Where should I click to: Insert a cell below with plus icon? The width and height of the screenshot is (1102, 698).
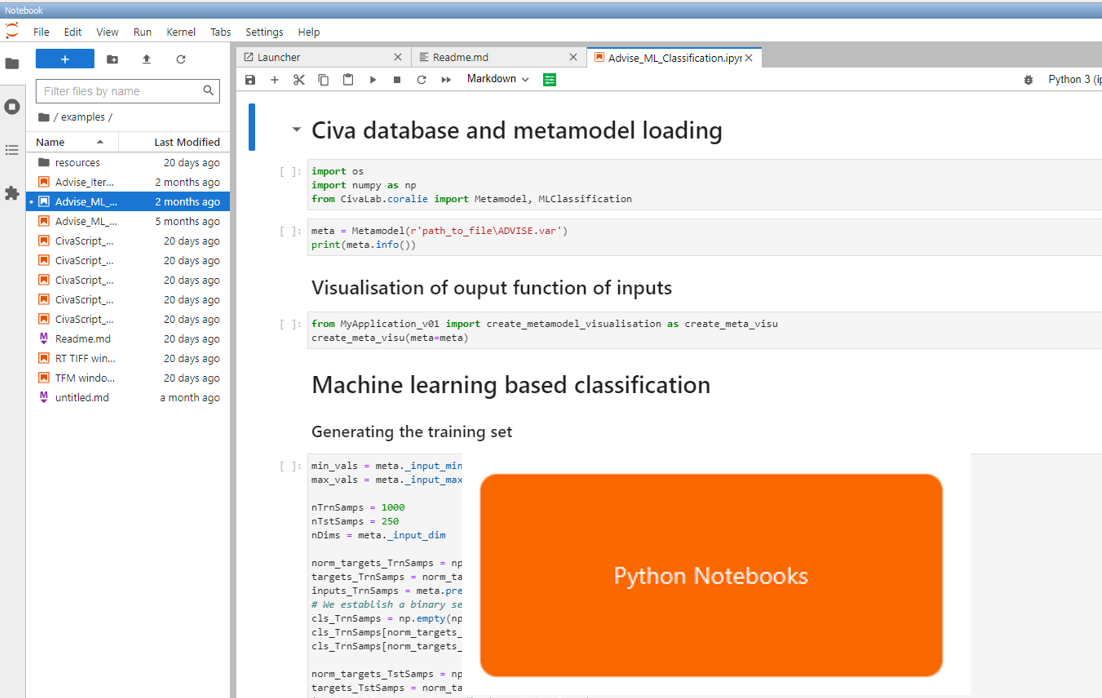point(275,79)
